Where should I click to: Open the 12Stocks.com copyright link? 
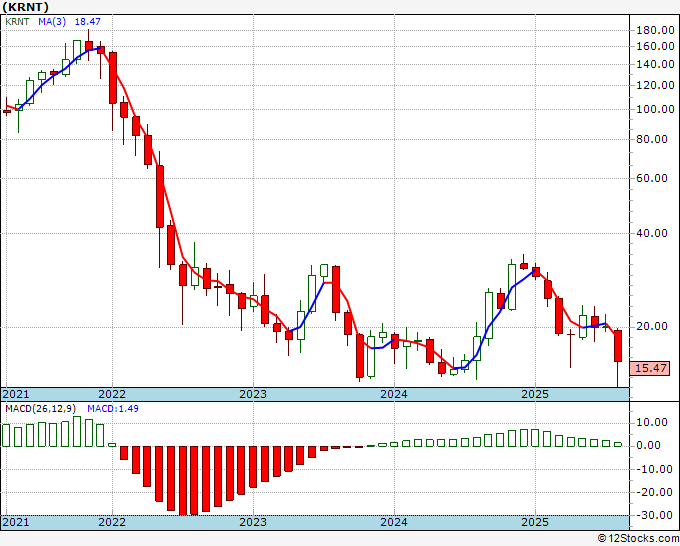[x=638, y=539]
